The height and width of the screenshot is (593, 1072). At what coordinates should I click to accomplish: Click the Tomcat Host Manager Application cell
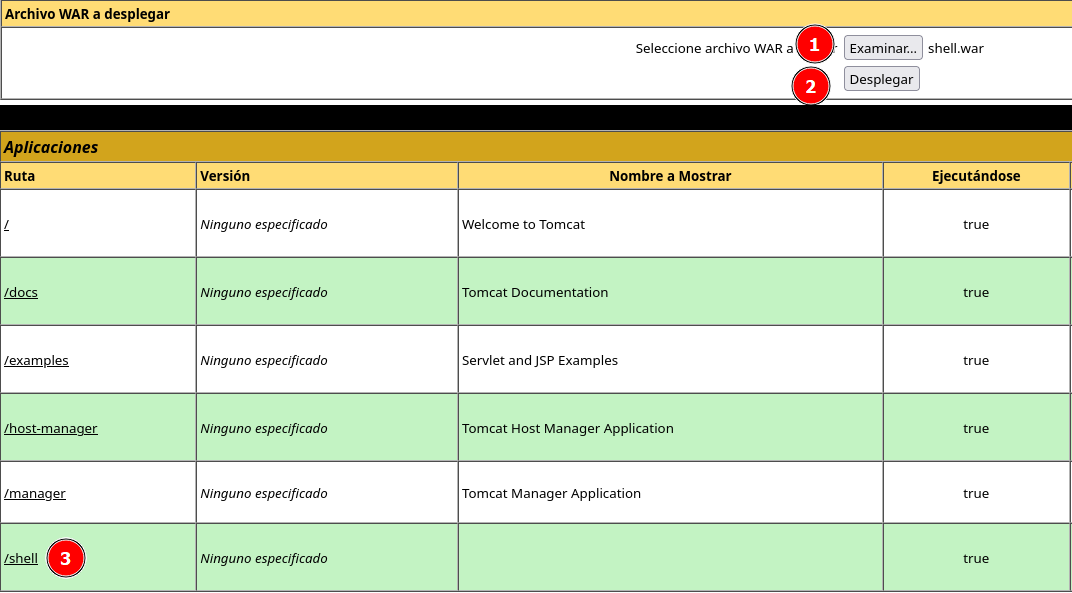[568, 428]
